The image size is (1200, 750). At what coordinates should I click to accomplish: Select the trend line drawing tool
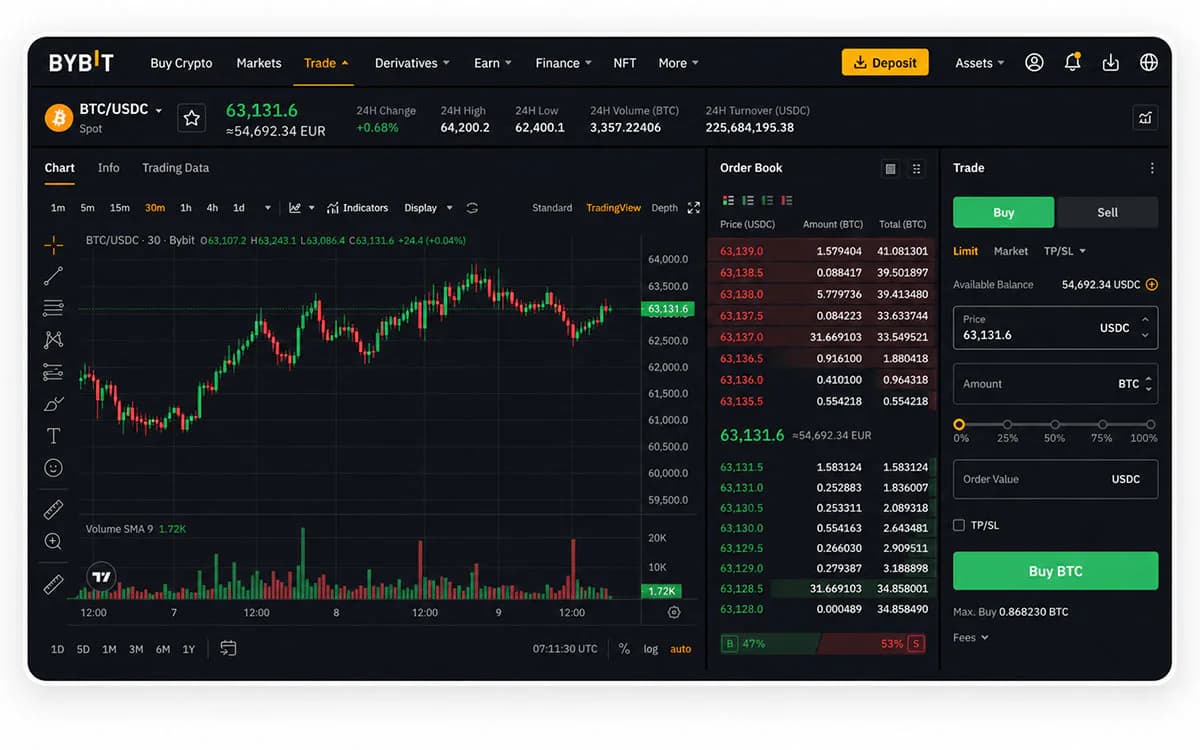coord(54,275)
